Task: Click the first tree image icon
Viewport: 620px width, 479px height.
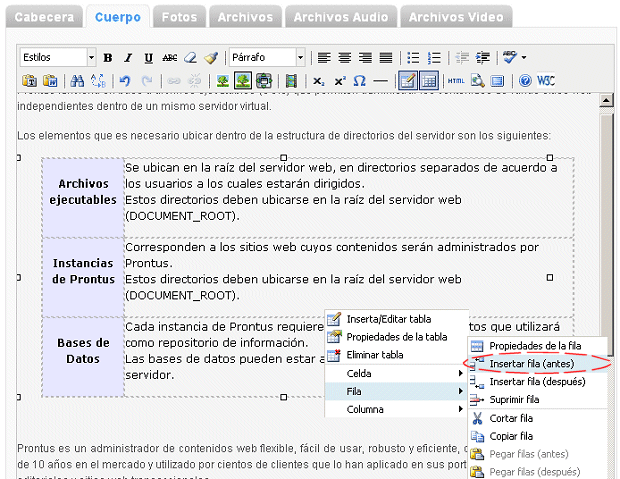Action: pos(223,81)
